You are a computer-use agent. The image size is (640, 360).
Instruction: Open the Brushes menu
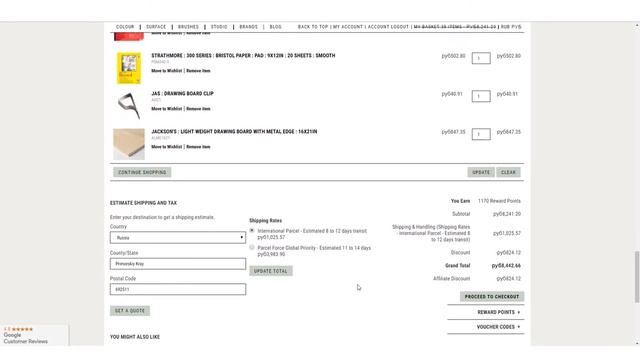188,27
